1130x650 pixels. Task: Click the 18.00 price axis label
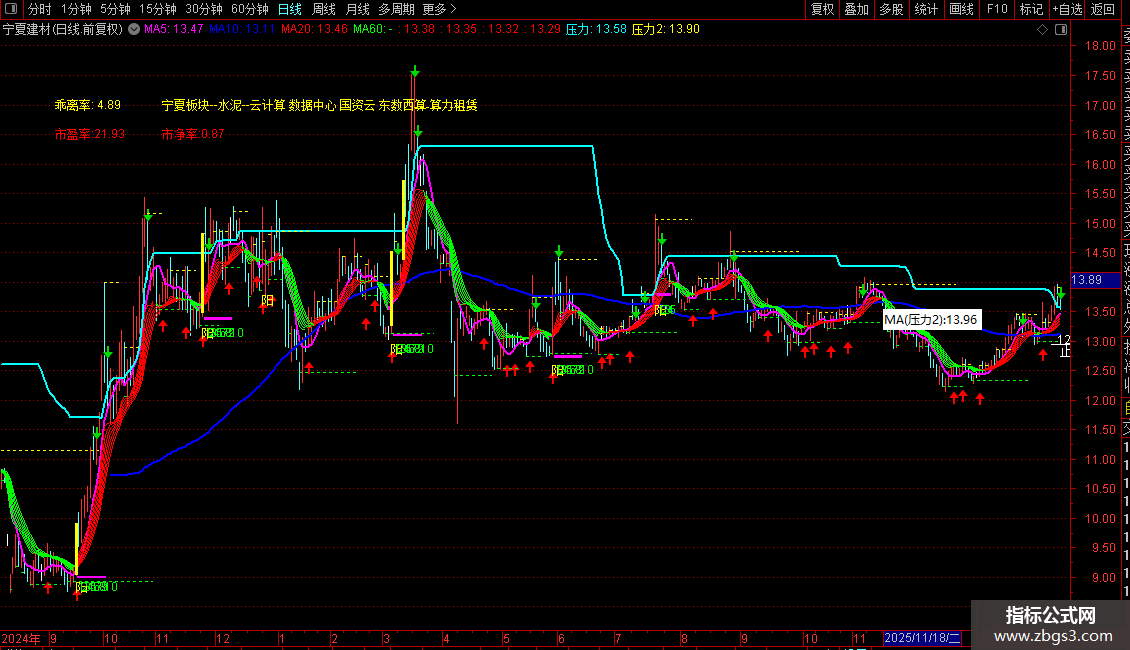click(1100, 45)
